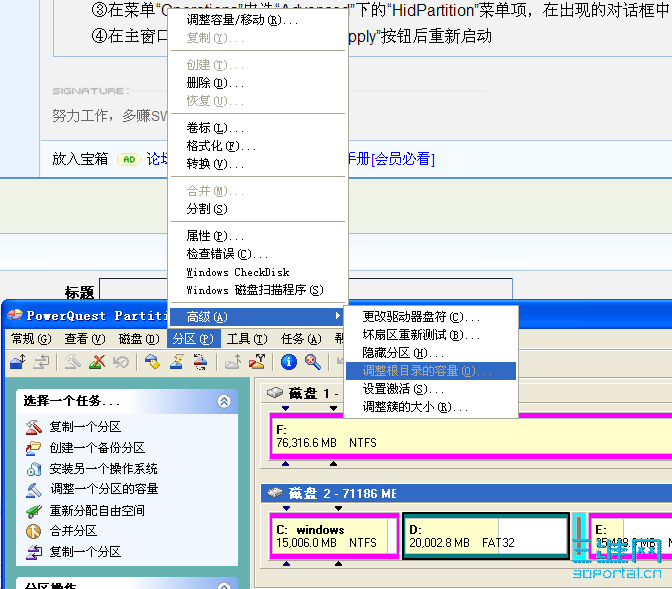672x589 pixels.
Task: Collapse the 选择一个任务 panel
Action: click(x=224, y=401)
